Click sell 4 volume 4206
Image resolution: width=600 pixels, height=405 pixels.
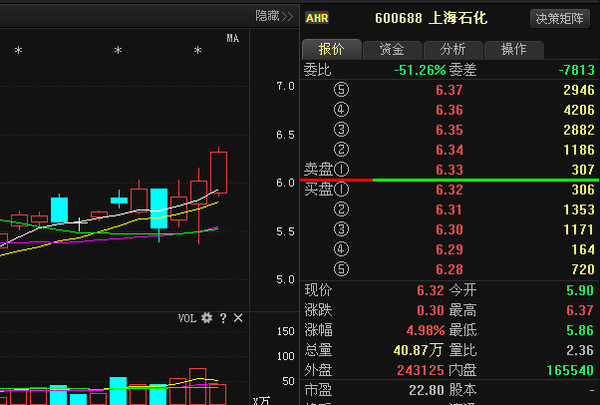[579, 110]
